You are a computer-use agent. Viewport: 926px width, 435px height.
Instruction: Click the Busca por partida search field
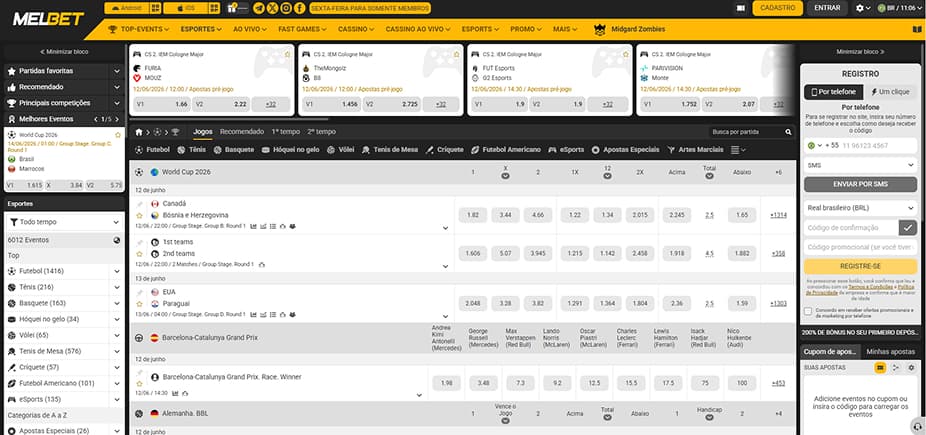click(746, 132)
